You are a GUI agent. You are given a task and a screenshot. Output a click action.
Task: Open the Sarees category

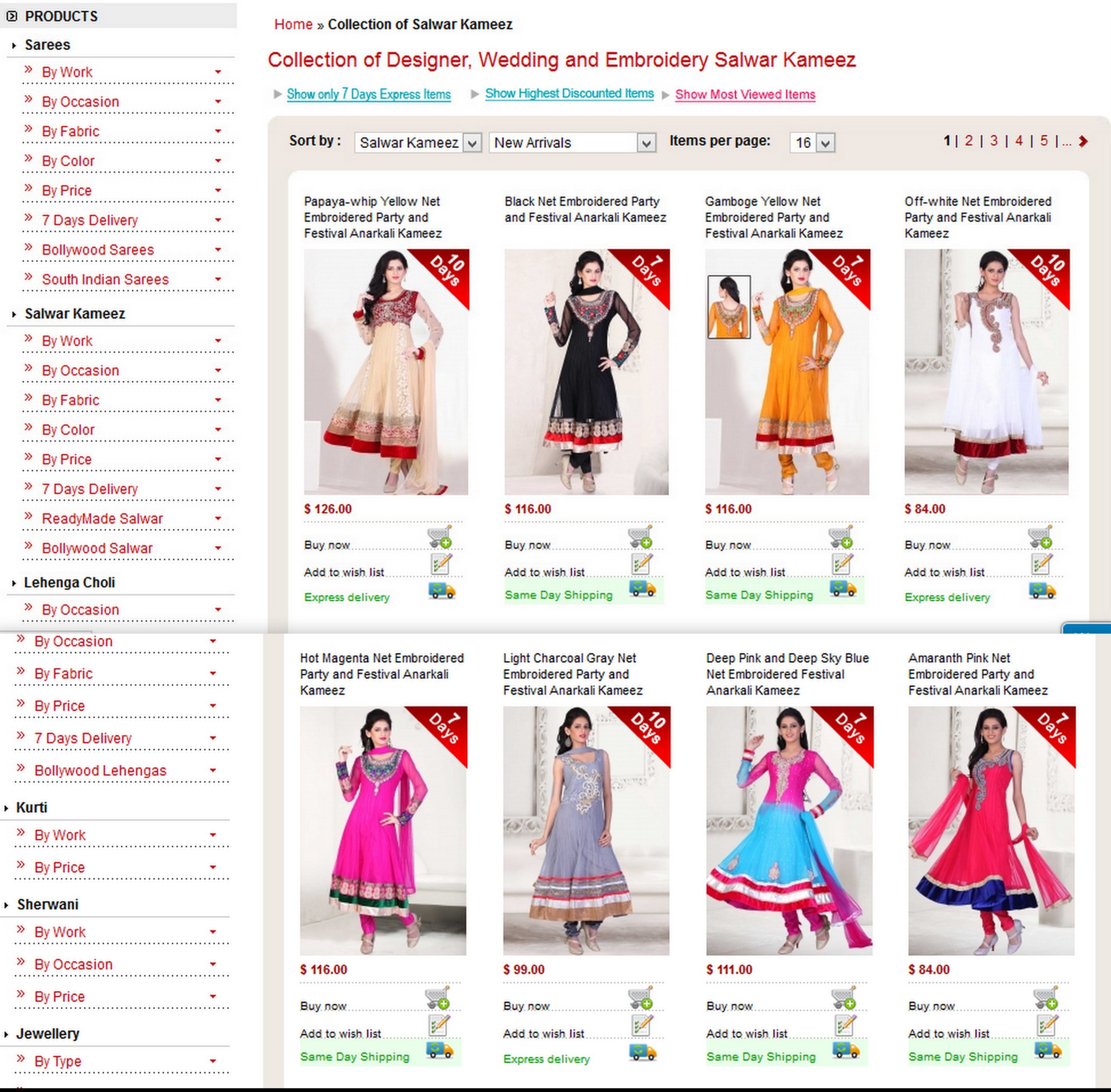pyautogui.click(x=47, y=45)
